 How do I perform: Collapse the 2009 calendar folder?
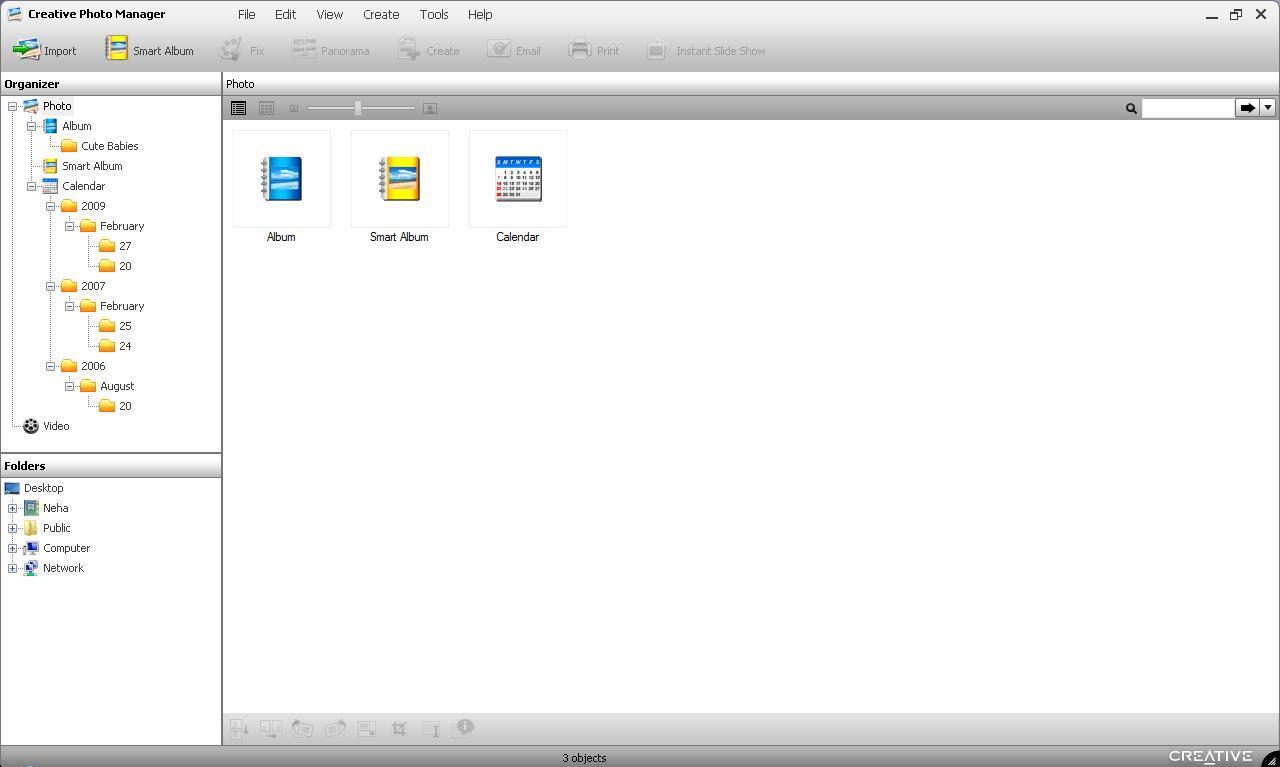point(50,206)
